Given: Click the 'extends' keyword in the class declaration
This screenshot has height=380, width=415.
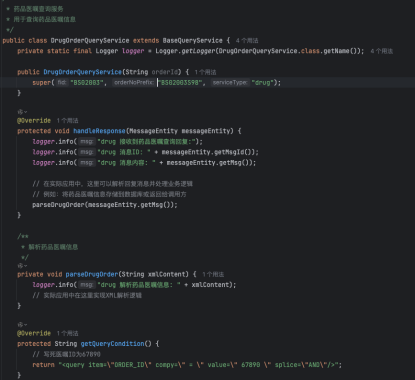Looking at the screenshot, I should (x=146, y=41).
